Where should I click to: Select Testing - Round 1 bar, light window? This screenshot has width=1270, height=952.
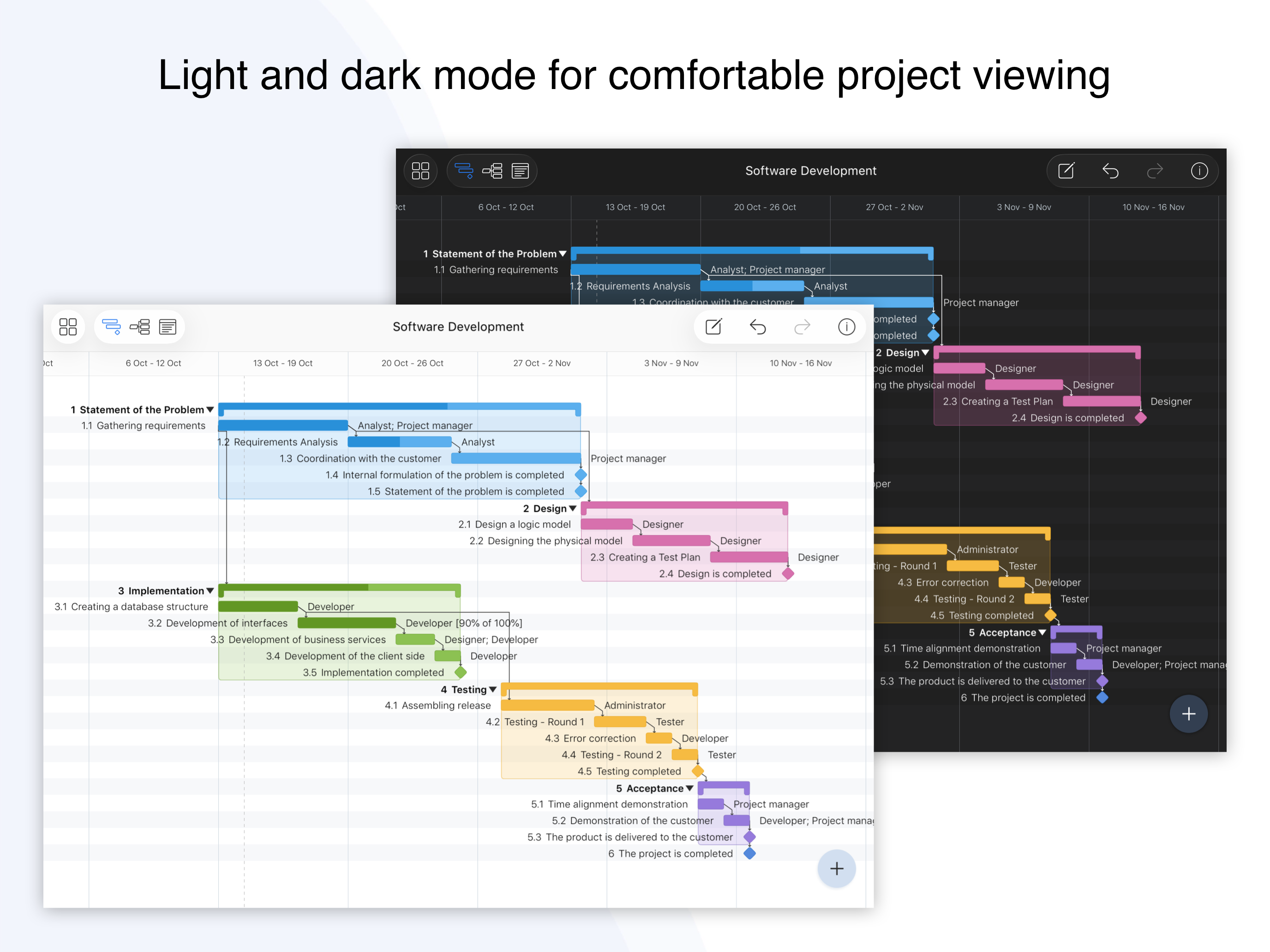(620, 722)
